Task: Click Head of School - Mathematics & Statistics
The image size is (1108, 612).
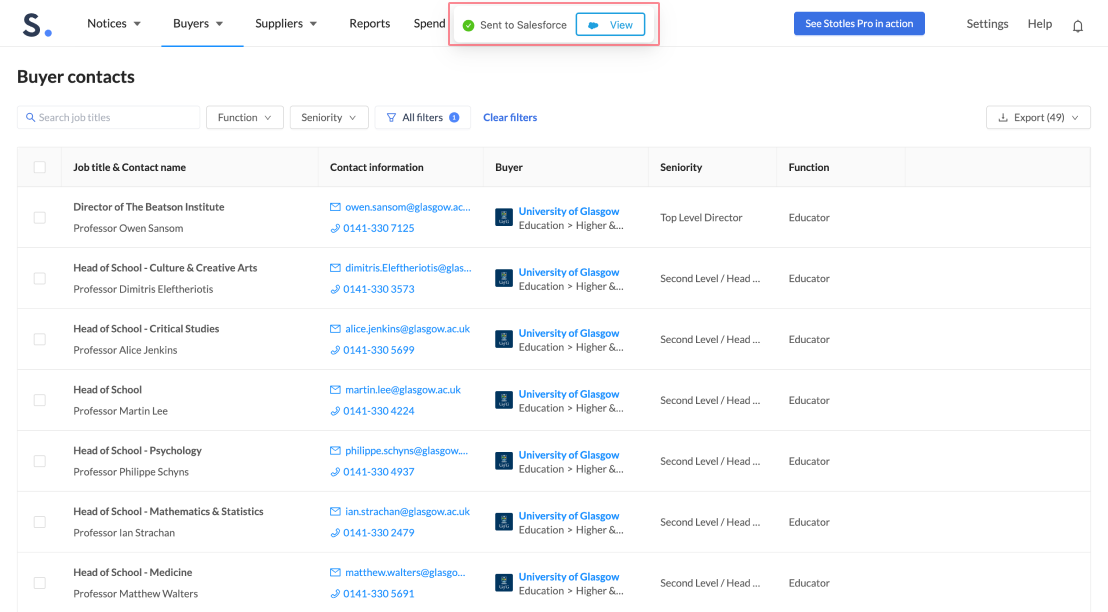Action: pos(168,512)
